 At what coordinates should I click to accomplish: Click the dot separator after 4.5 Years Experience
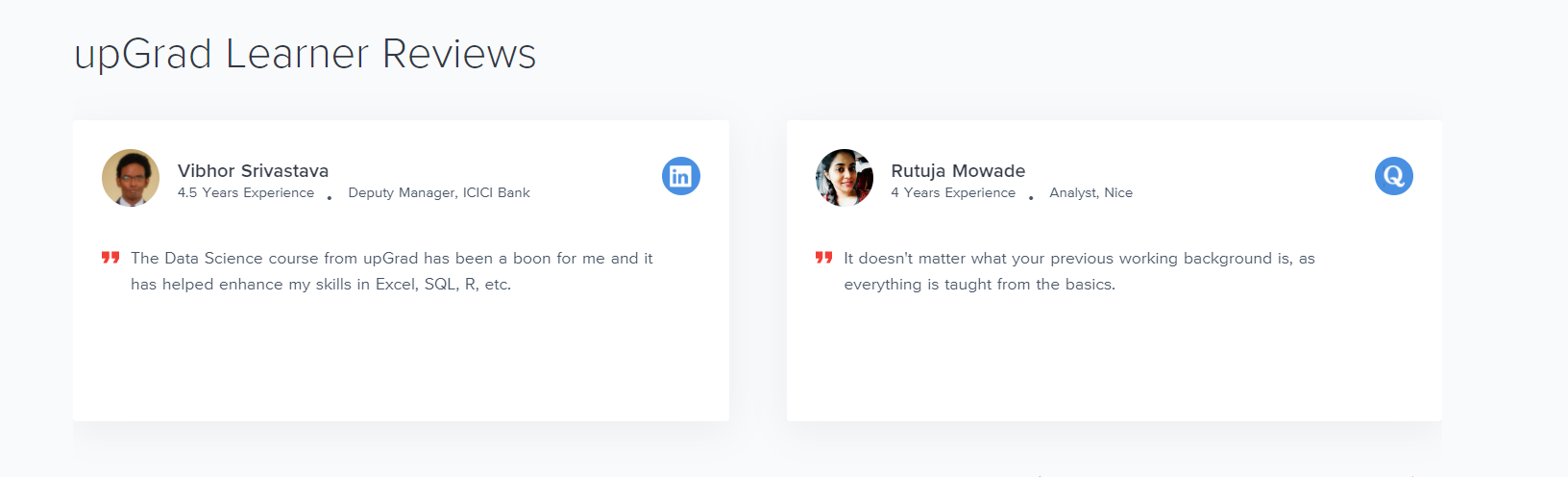(x=330, y=198)
